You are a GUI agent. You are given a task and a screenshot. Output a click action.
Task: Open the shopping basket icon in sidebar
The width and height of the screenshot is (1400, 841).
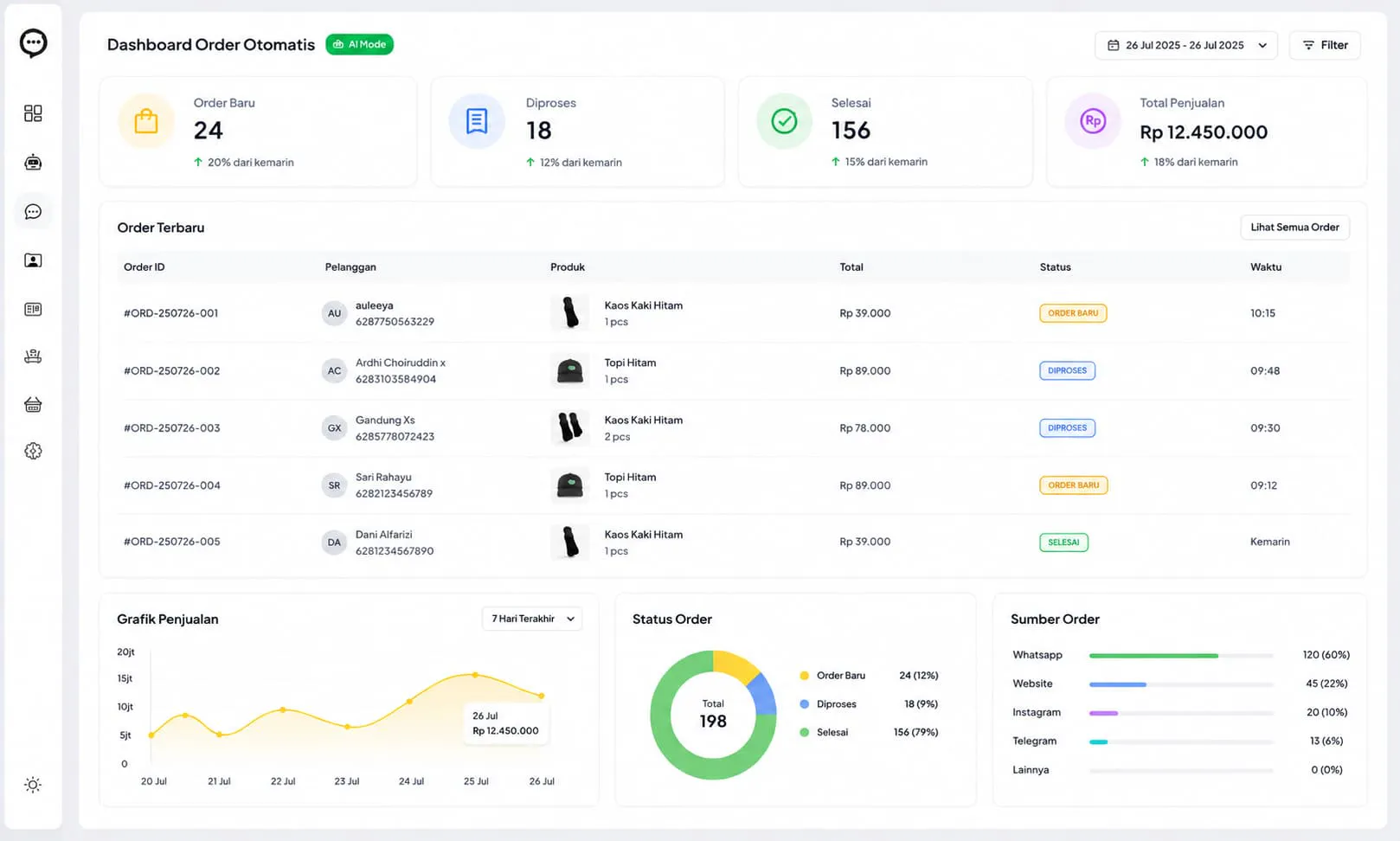pyautogui.click(x=33, y=404)
